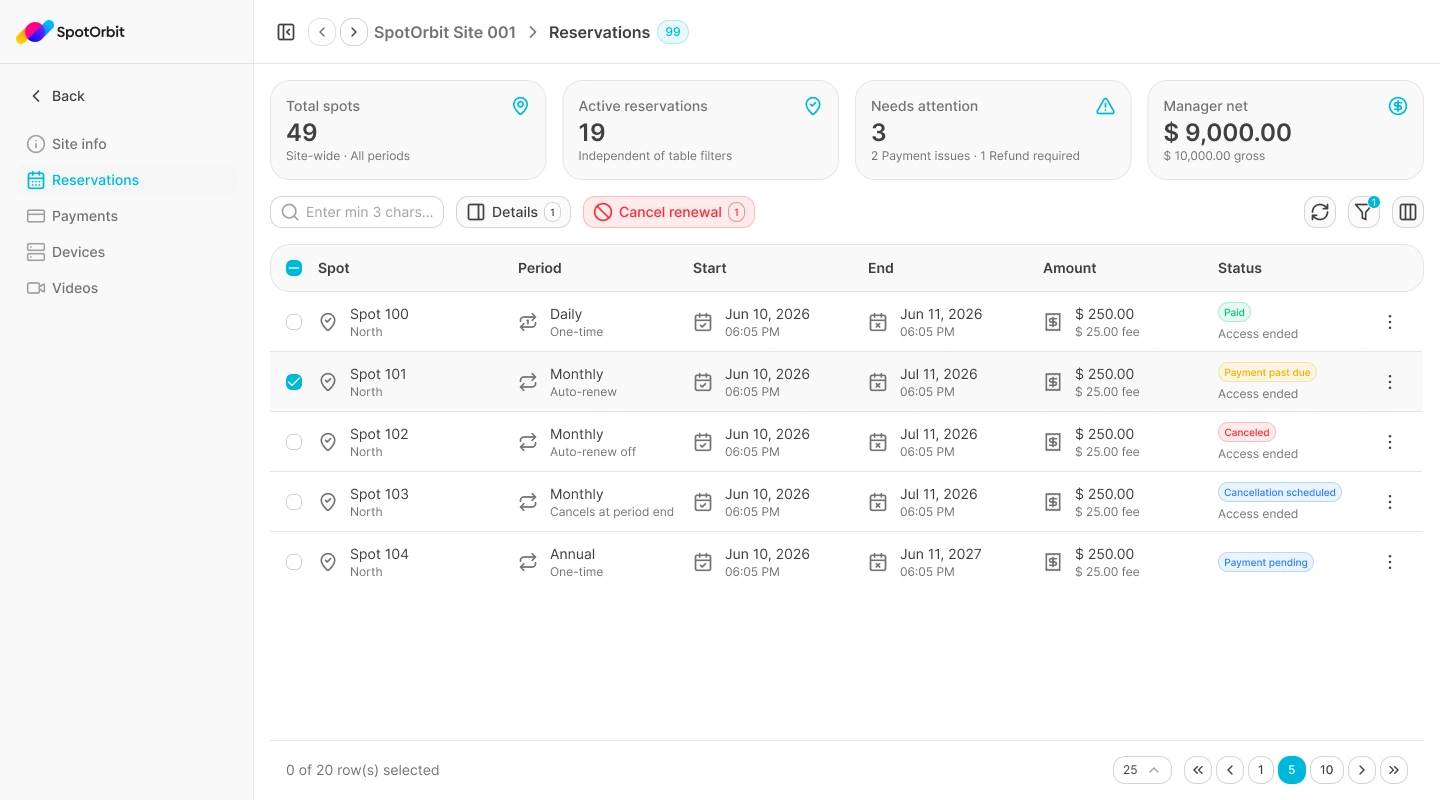Collapse the sidebar panel icon
This screenshot has height=800, width=1440.
(x=286, y=32)
